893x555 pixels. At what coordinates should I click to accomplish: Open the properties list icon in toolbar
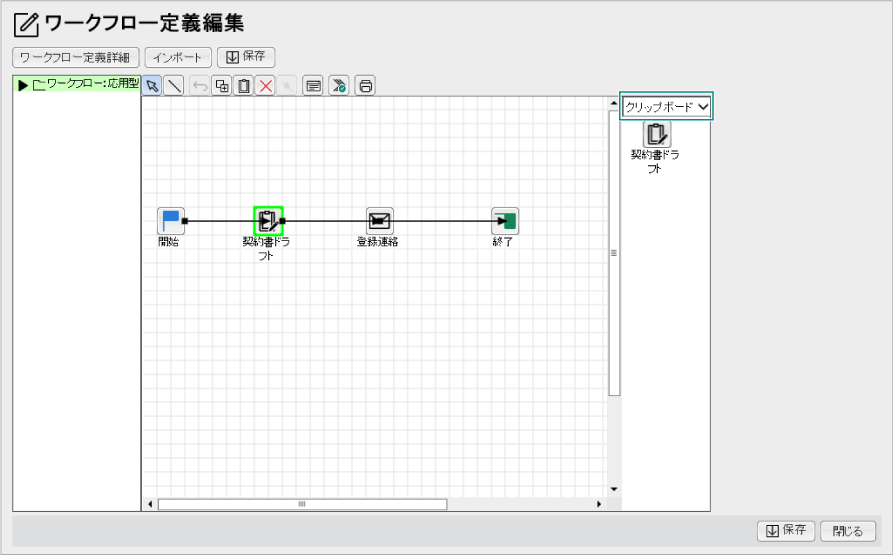click(313, 86)
